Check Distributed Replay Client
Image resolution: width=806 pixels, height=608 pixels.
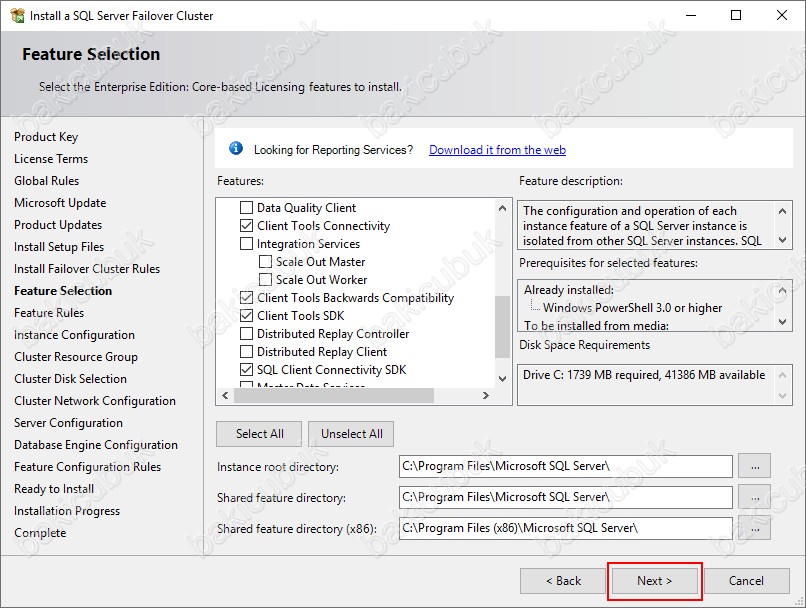[x=247, y=352]
